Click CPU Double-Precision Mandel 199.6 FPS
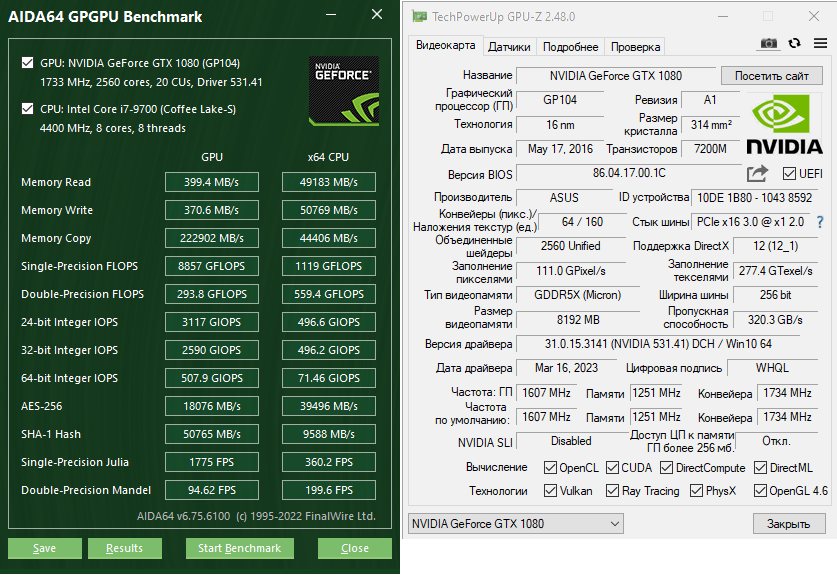Viewport: 837px width, 577px height. [329, 490]
